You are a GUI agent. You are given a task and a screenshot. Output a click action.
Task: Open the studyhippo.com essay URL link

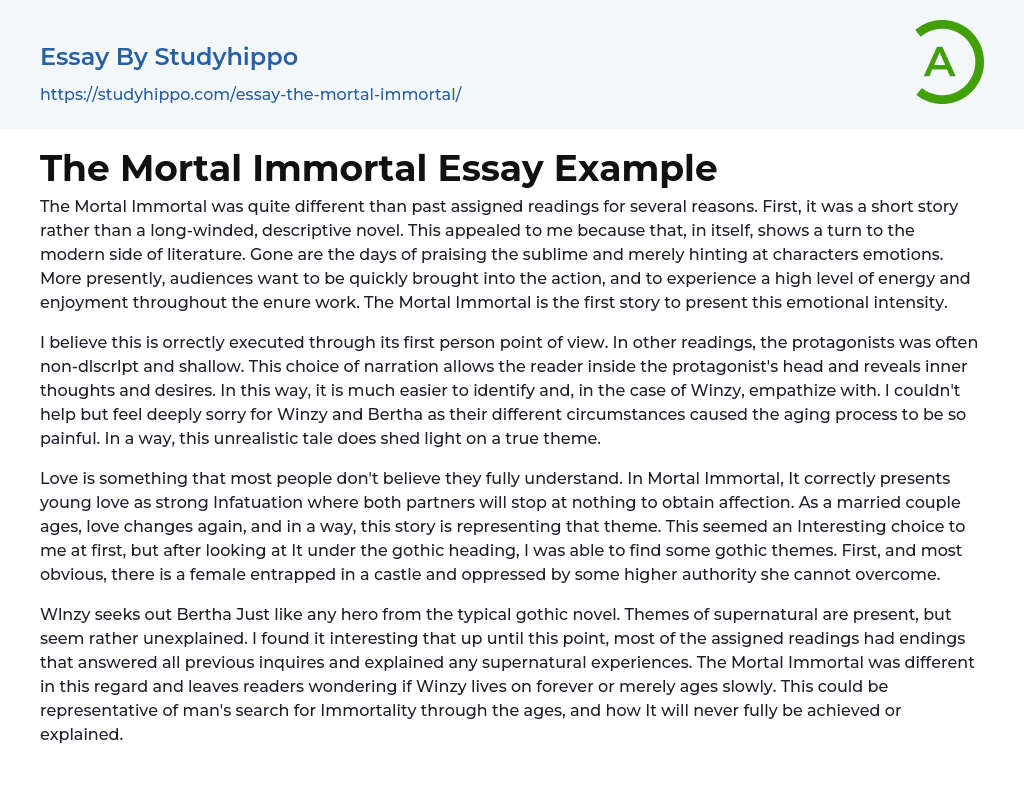click(x=250, y=94)
